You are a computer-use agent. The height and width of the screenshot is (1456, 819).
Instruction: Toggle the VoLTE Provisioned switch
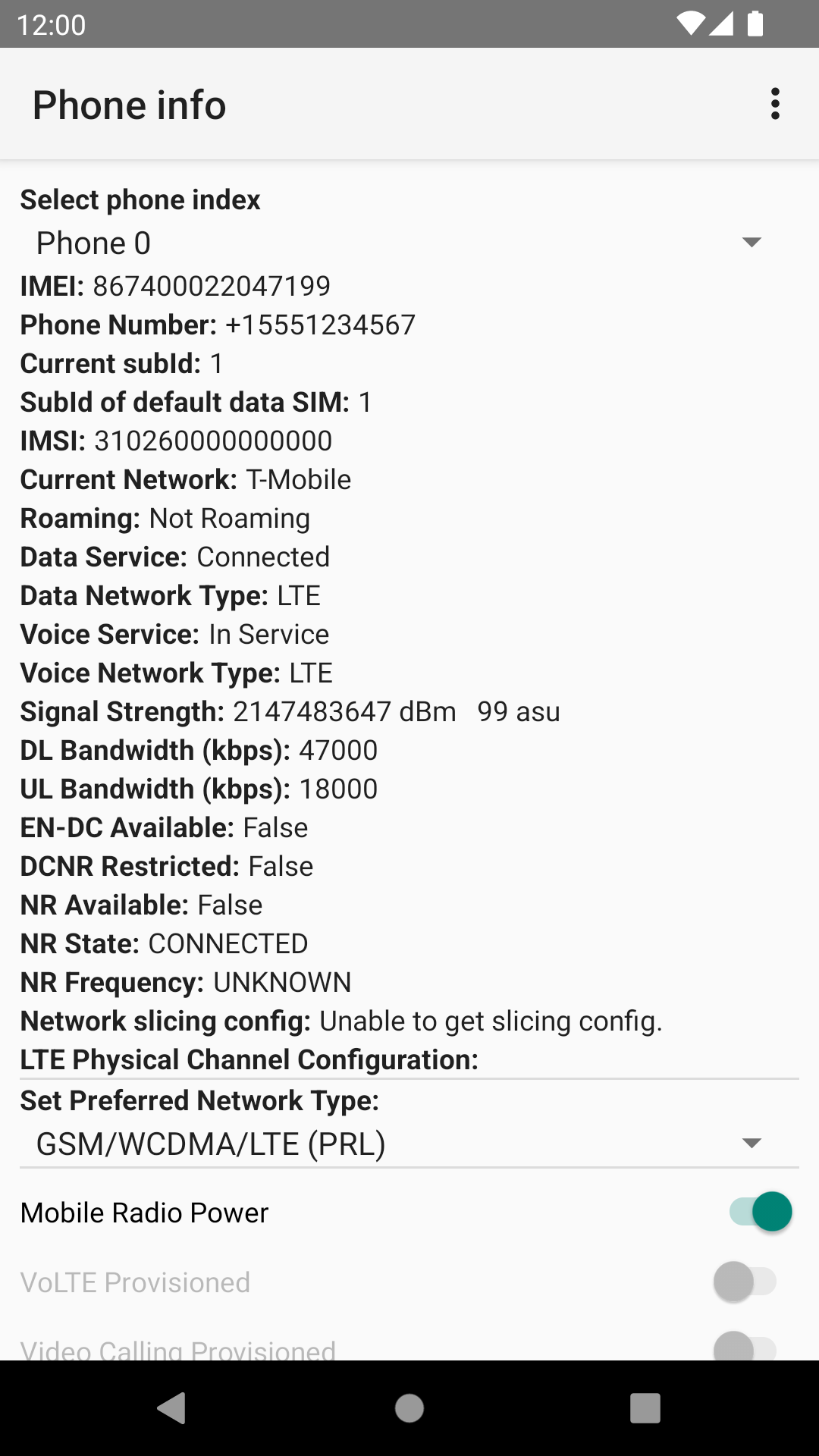tap(745, 1282)
